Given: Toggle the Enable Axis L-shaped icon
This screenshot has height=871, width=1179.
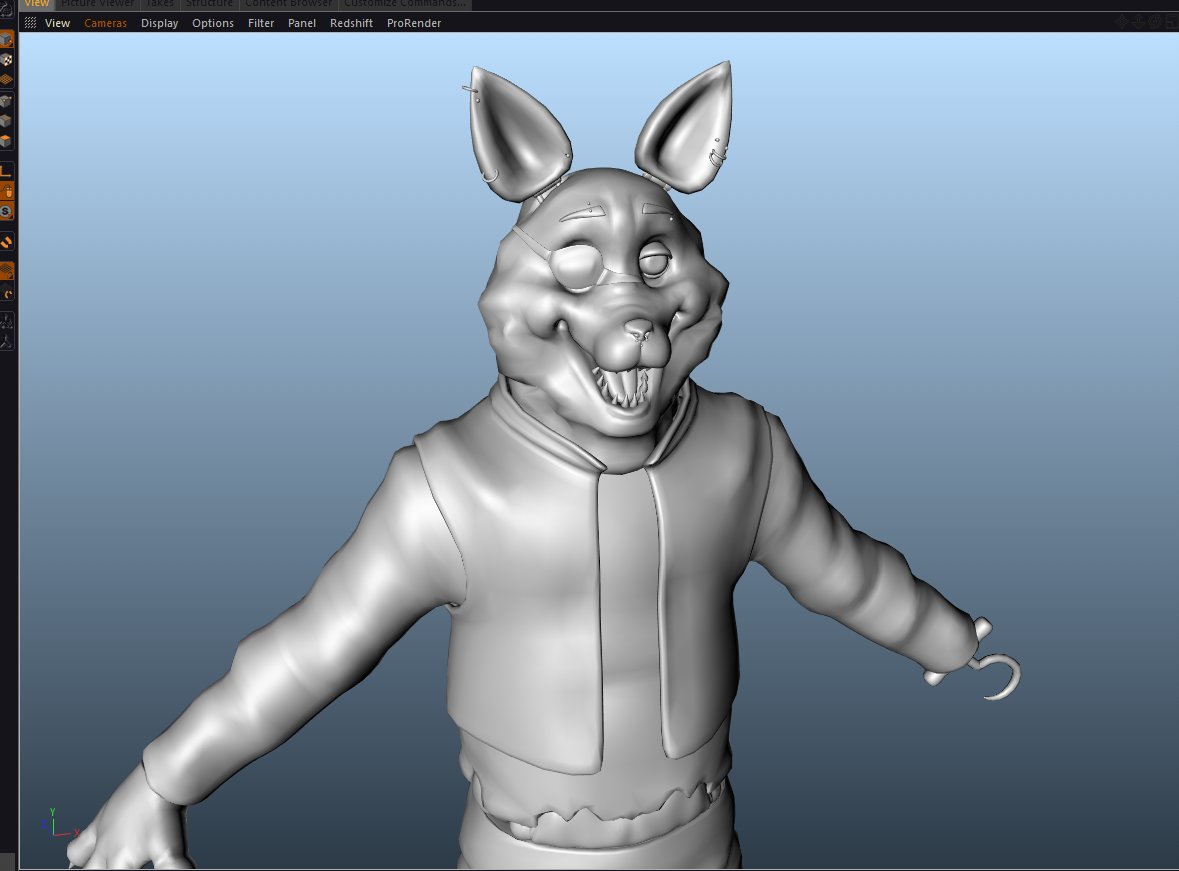Looking at the screenshot, I should pos(6,171).
